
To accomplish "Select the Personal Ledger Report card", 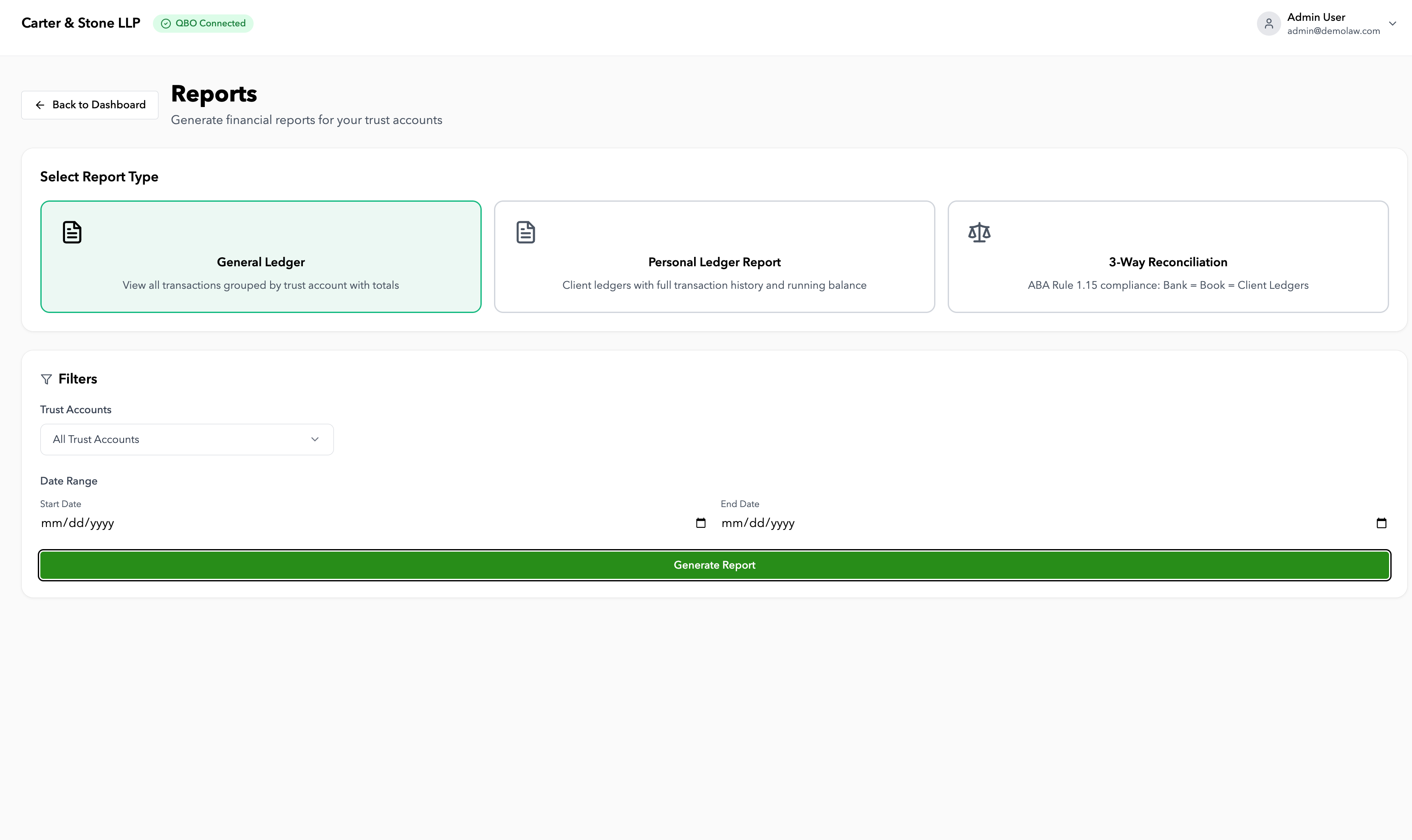I will pos(714,257).
